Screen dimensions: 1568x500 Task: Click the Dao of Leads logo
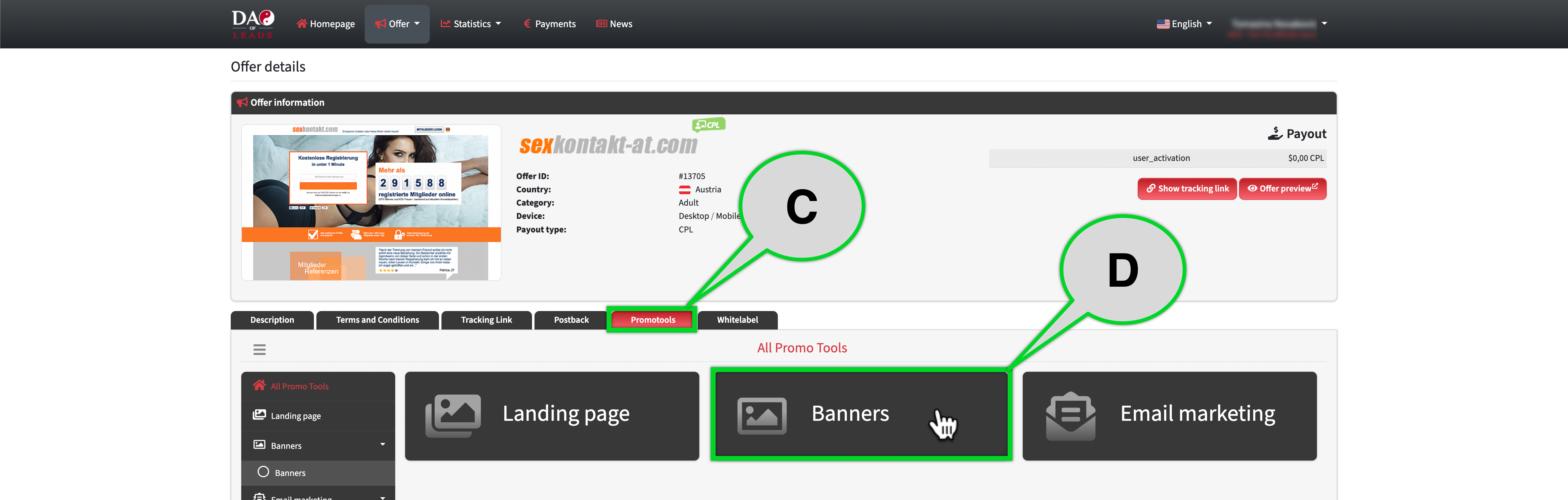253,24
